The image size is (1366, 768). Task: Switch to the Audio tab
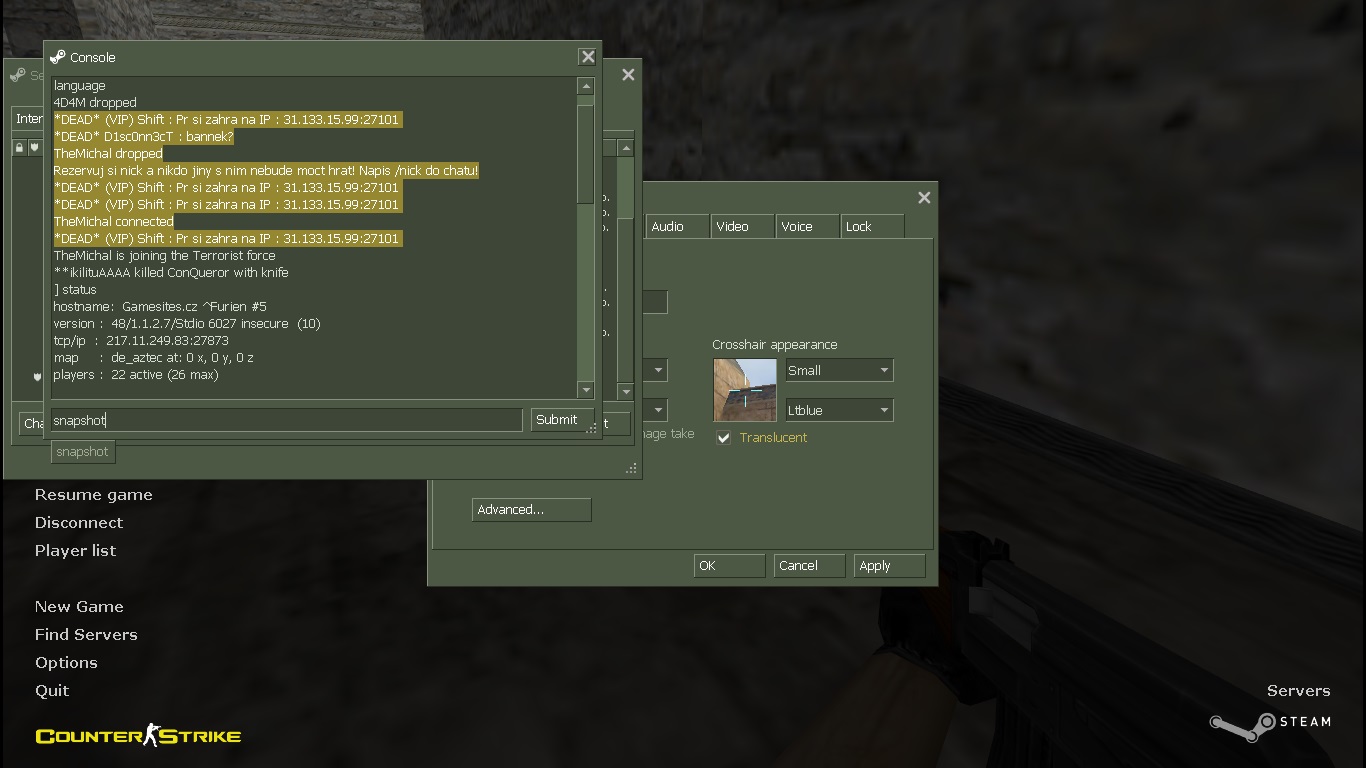click(668, 227)
